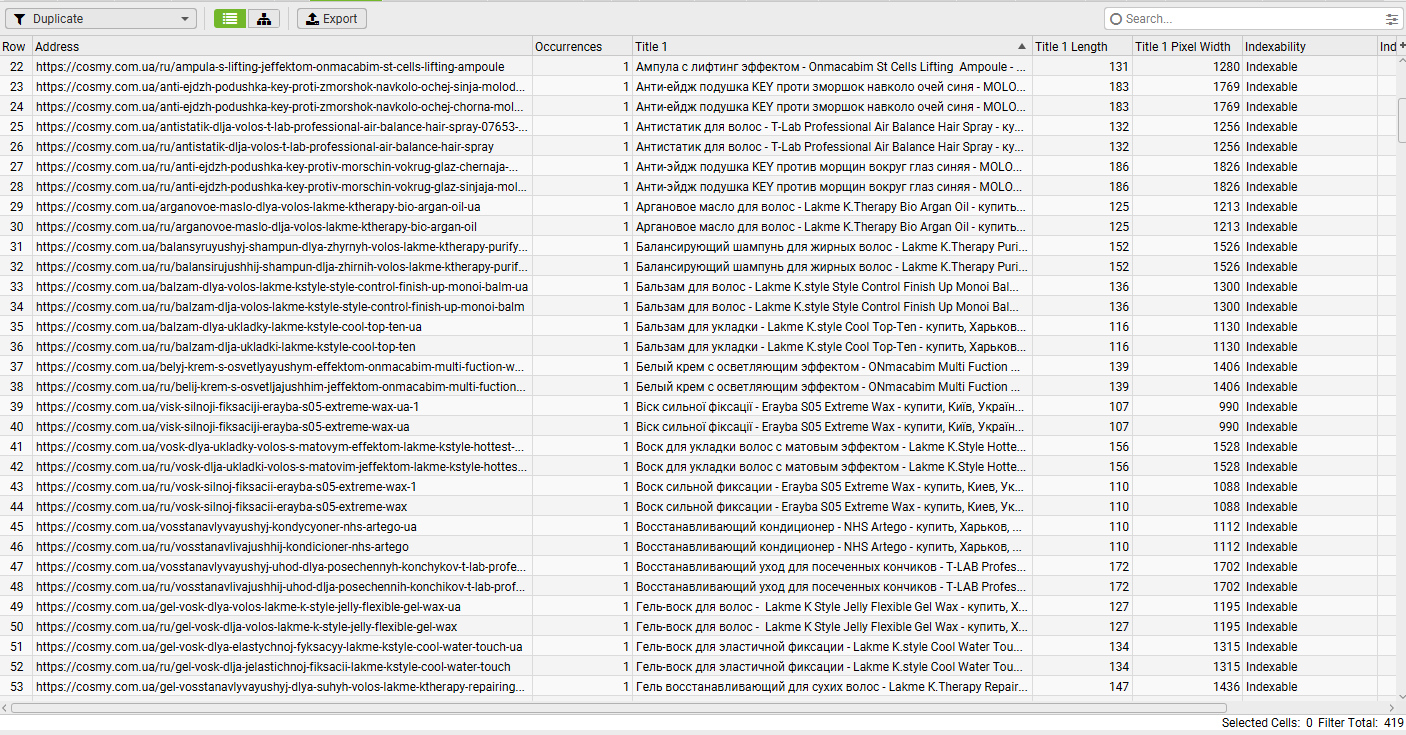
Task: Focus the Search input field
Action: (x=1252, y=19)
